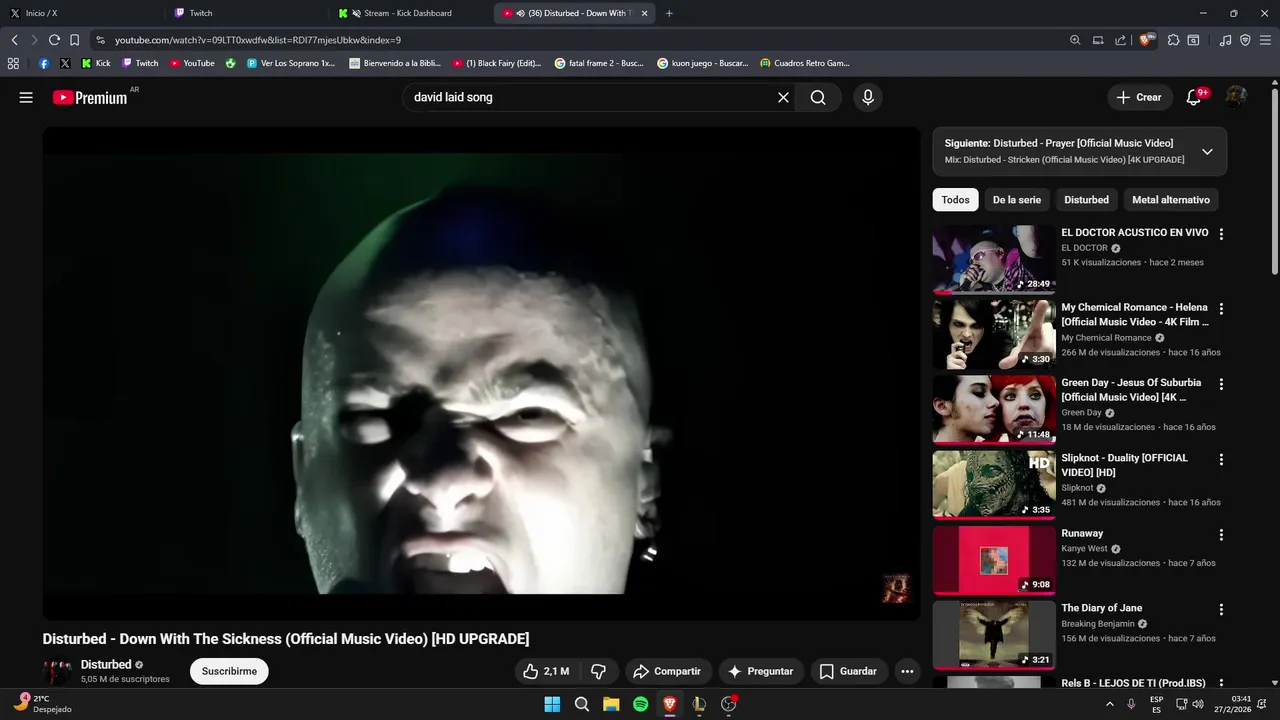This screenshot has height=720, width=1280.
Task: Open the Runaway video title
Action: pos(1082,533)
